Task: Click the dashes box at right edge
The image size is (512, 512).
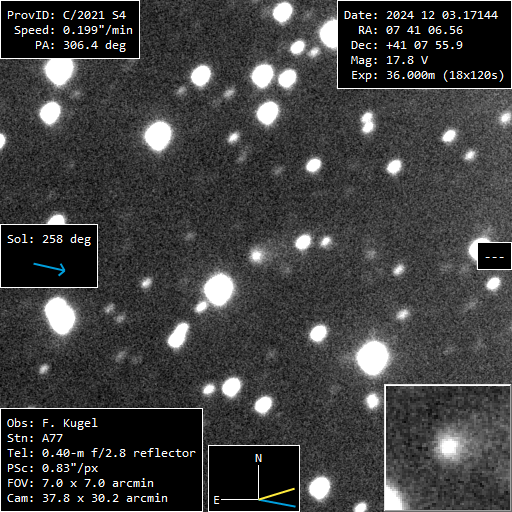Action: click(x=494, y=256)
